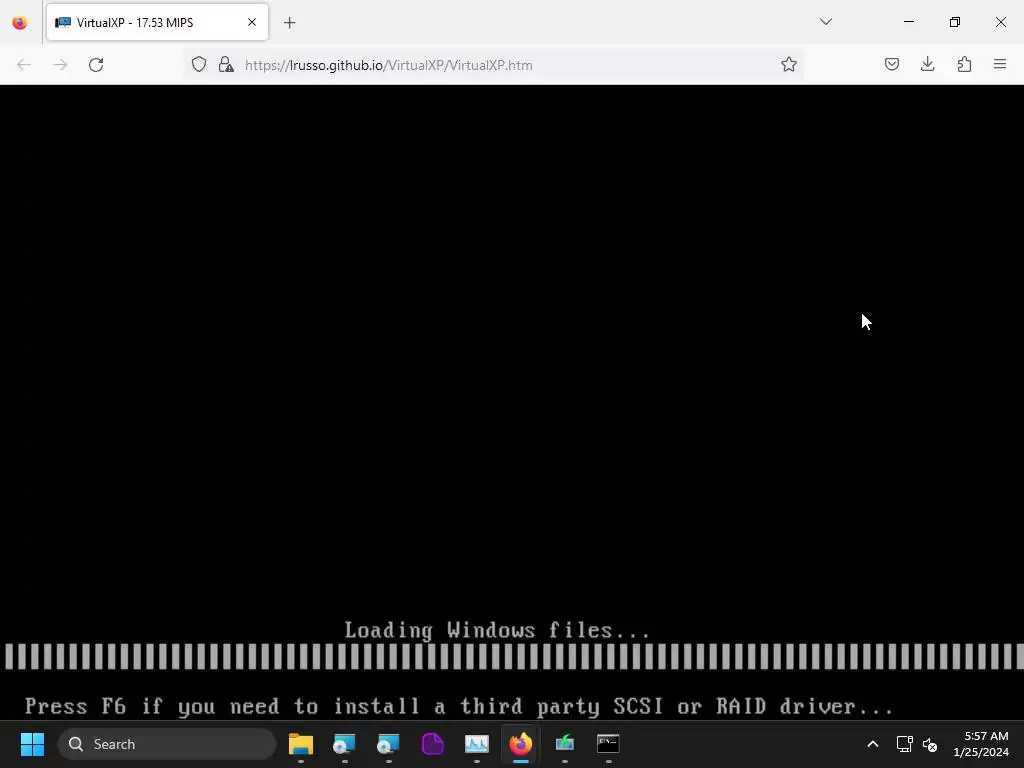Open Firefox downloads panel

pyautogui.click(x=927, y=64)
